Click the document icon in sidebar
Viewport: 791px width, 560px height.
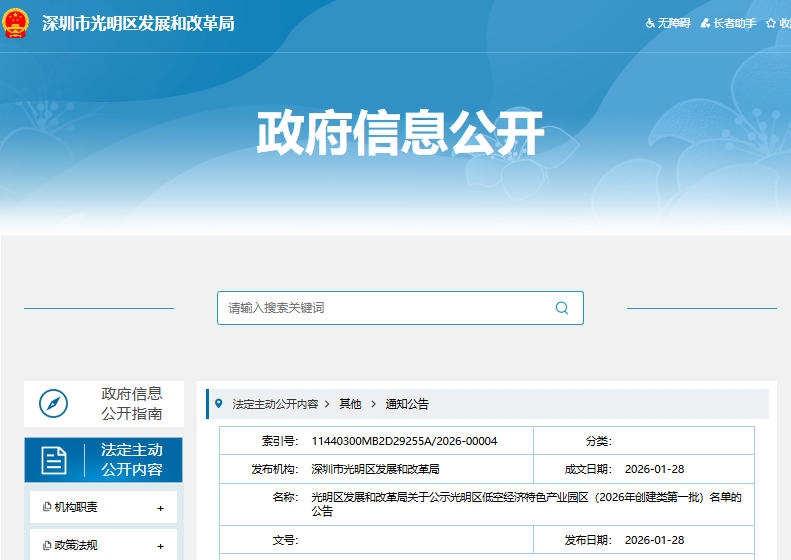[x=53, y=460]
